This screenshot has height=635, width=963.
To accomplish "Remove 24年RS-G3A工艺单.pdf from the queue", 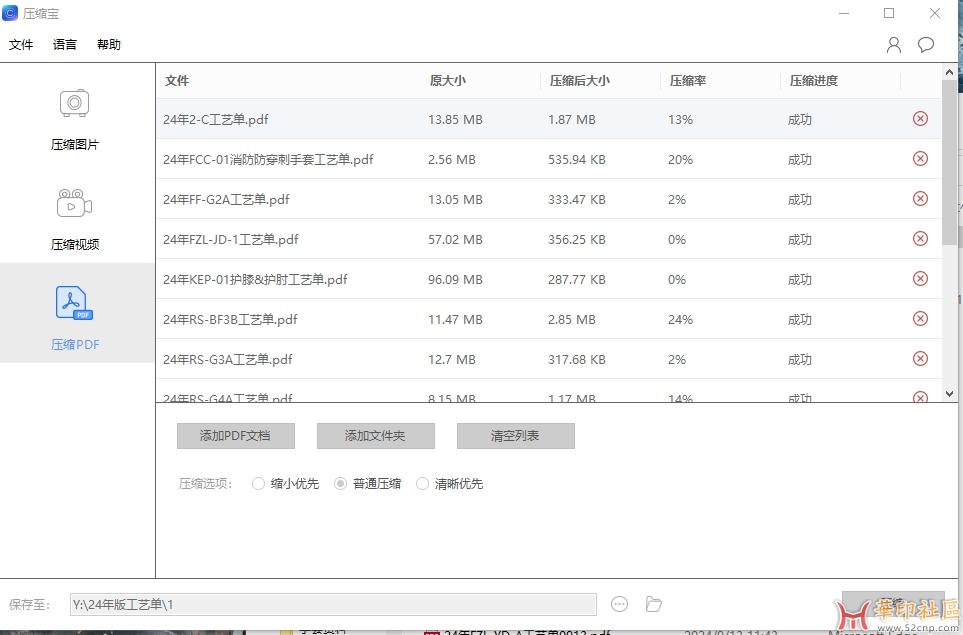I will click(919, 358).
